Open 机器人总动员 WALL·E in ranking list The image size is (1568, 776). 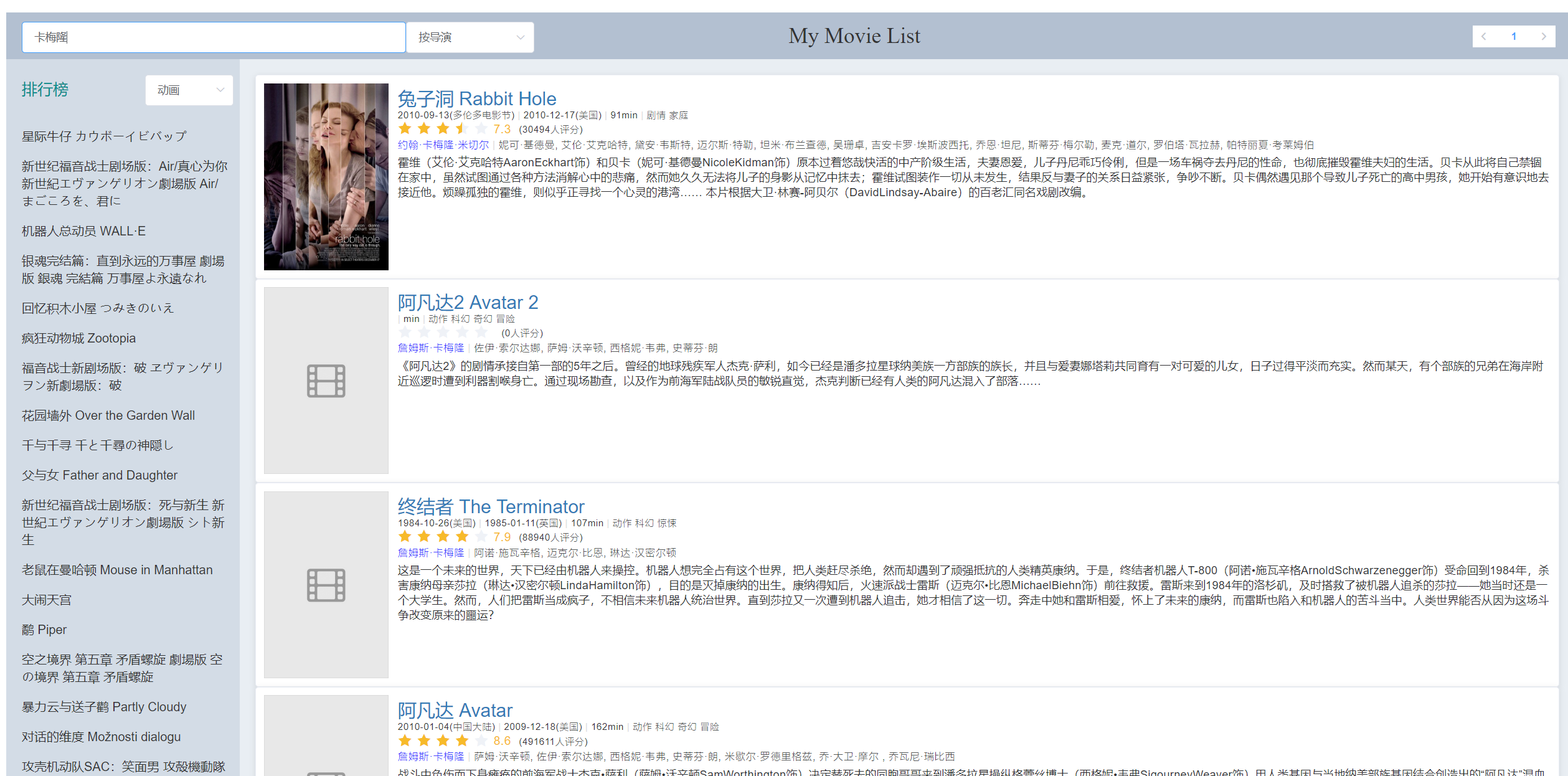[83, 231]
